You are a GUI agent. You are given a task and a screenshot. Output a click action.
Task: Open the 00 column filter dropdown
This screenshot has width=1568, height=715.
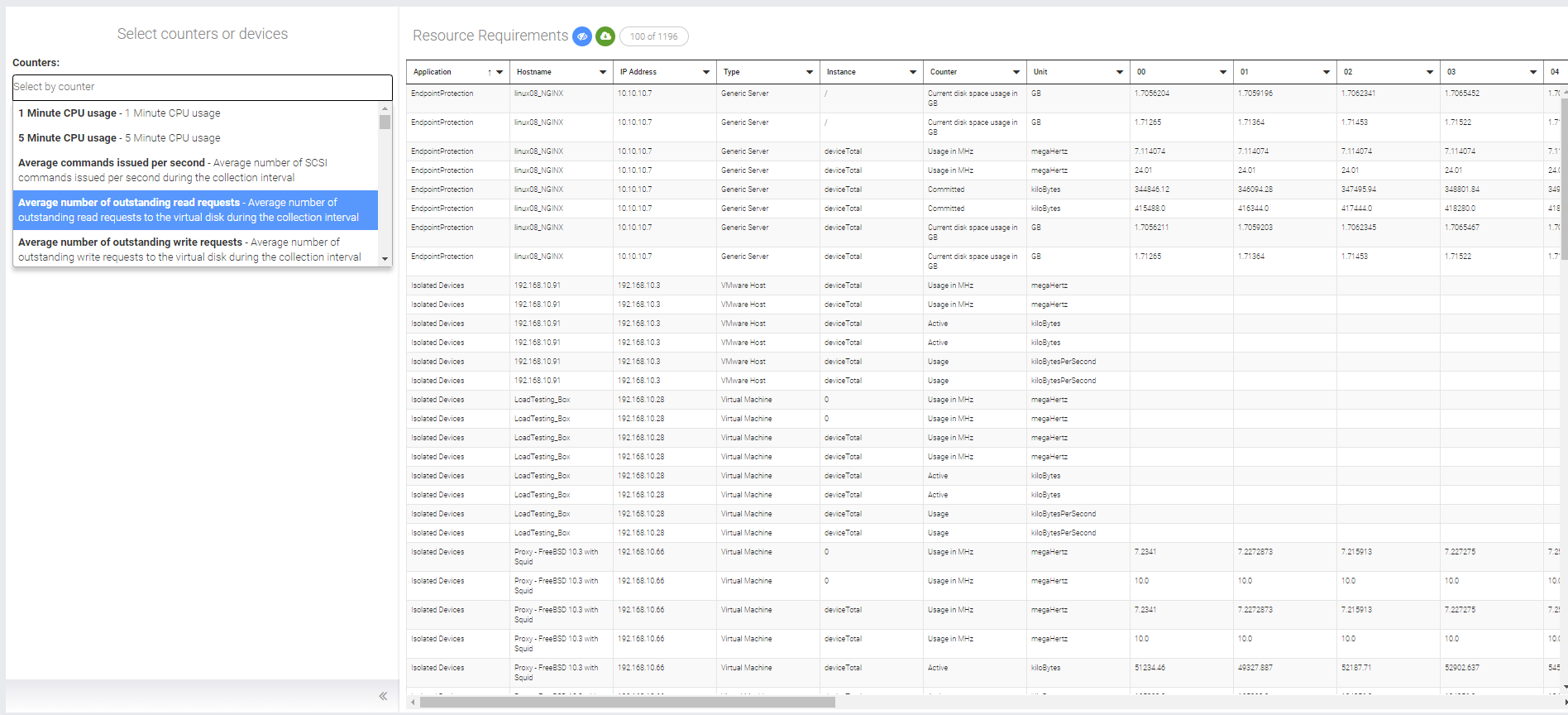coord(1223,72)
